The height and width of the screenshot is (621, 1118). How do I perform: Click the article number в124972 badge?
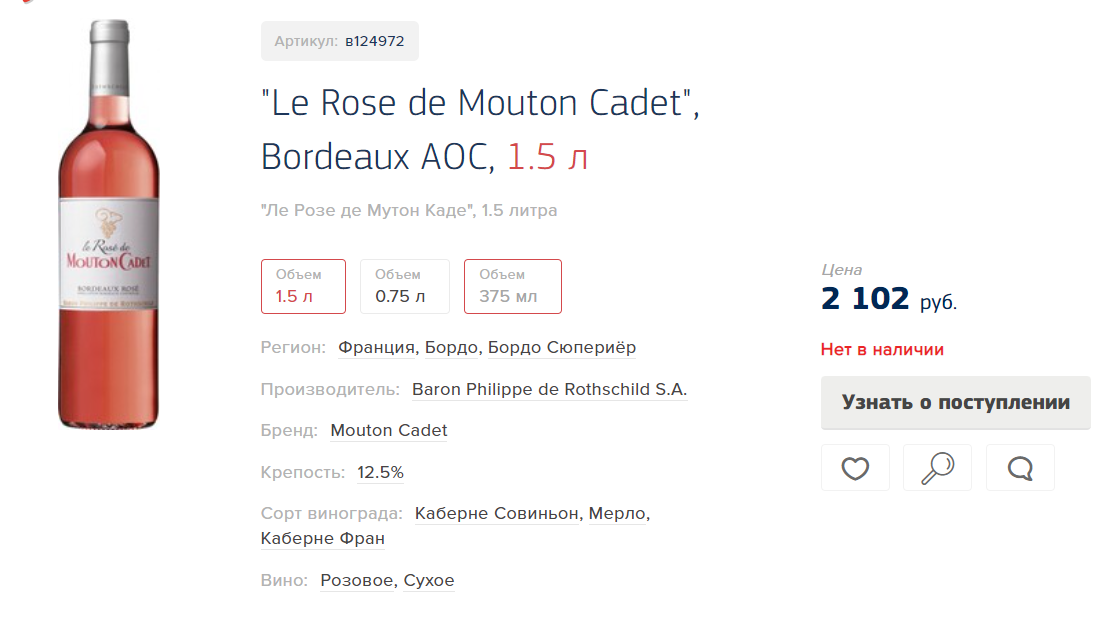pos(339,41)
